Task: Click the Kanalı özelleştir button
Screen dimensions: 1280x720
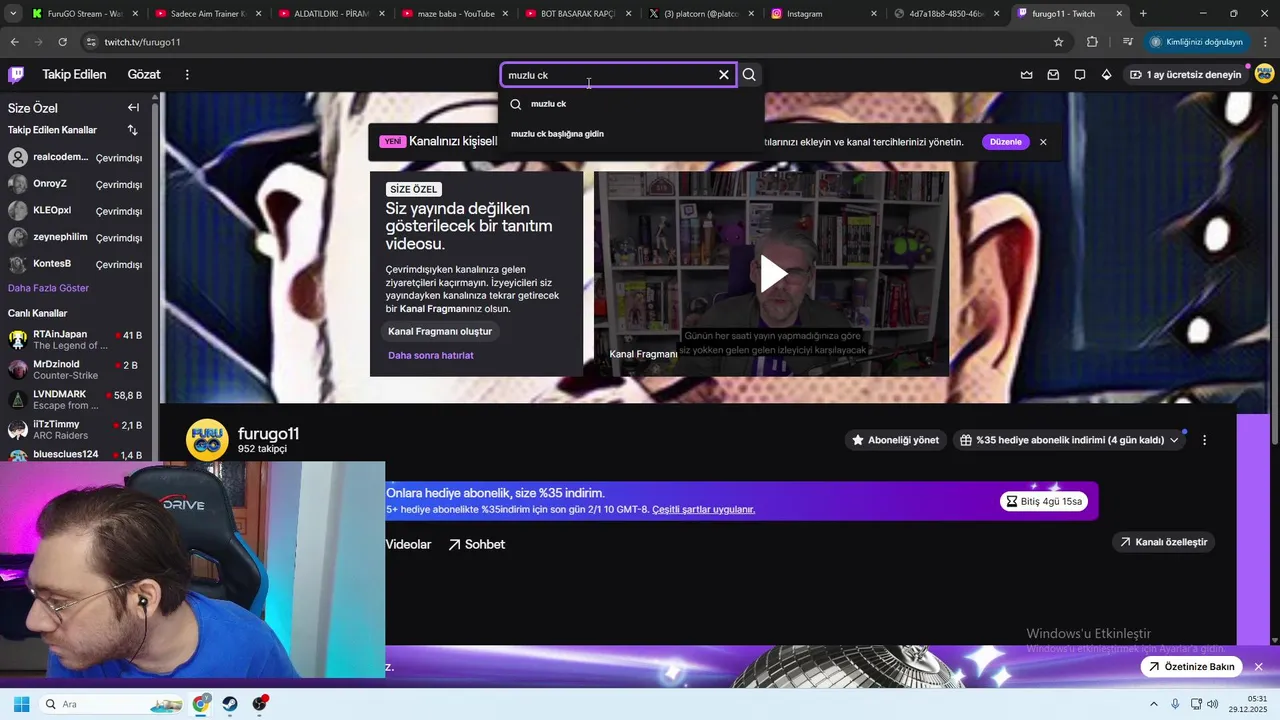Action: [x=1164, y=542]
